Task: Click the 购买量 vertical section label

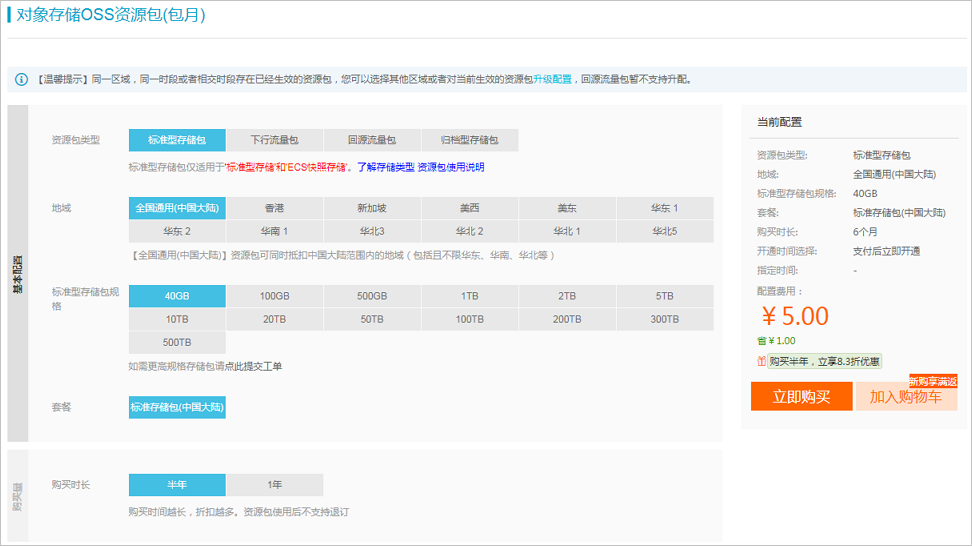Action: click(18, 496)
